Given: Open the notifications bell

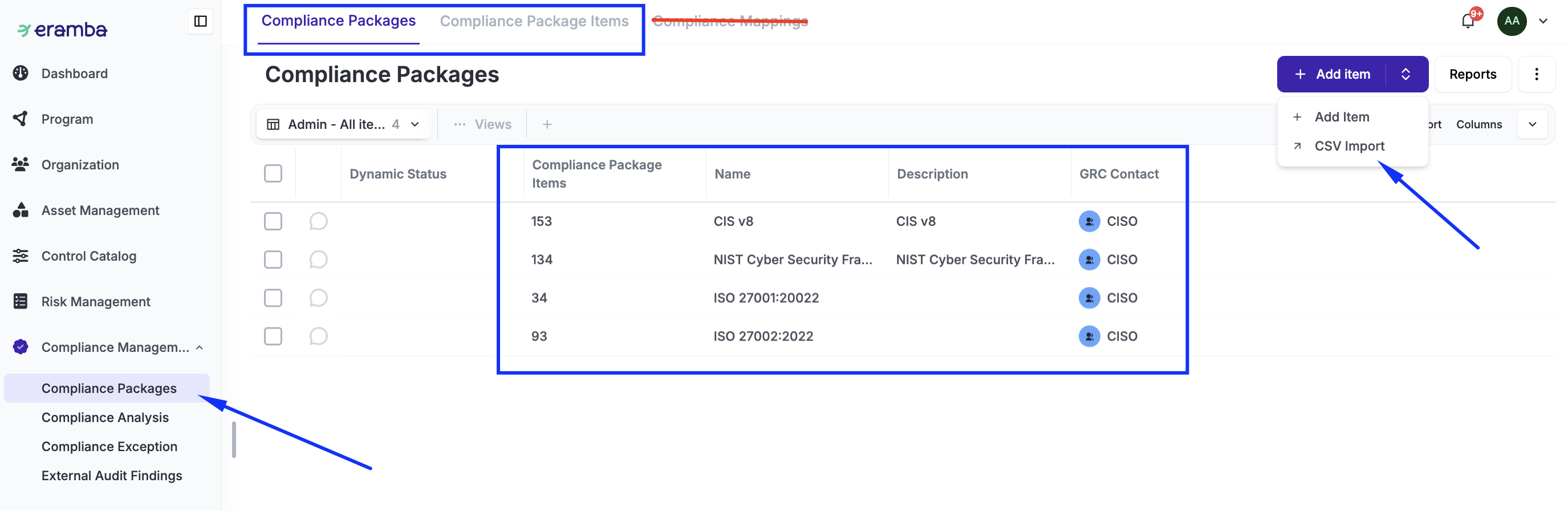Looking at the screenshot, I should click(1468, 21).
